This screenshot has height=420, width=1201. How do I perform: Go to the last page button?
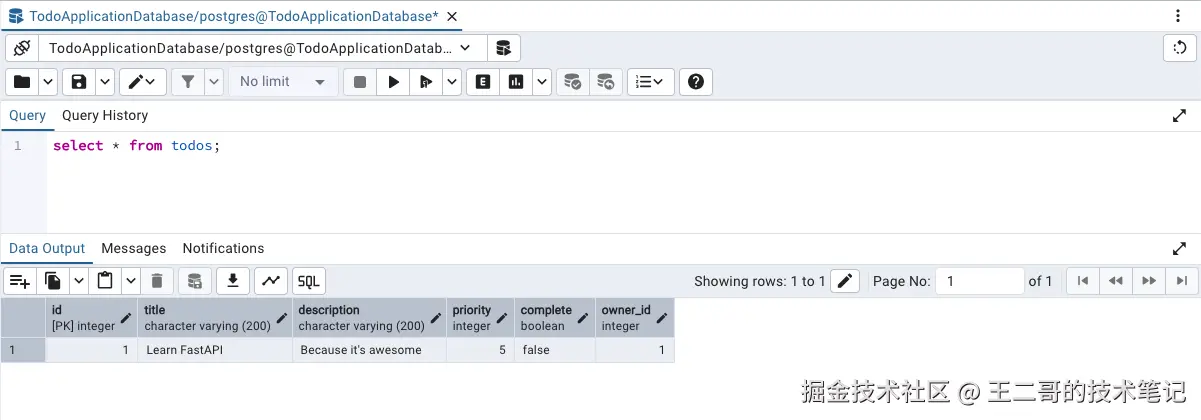tap(1181, 281)
